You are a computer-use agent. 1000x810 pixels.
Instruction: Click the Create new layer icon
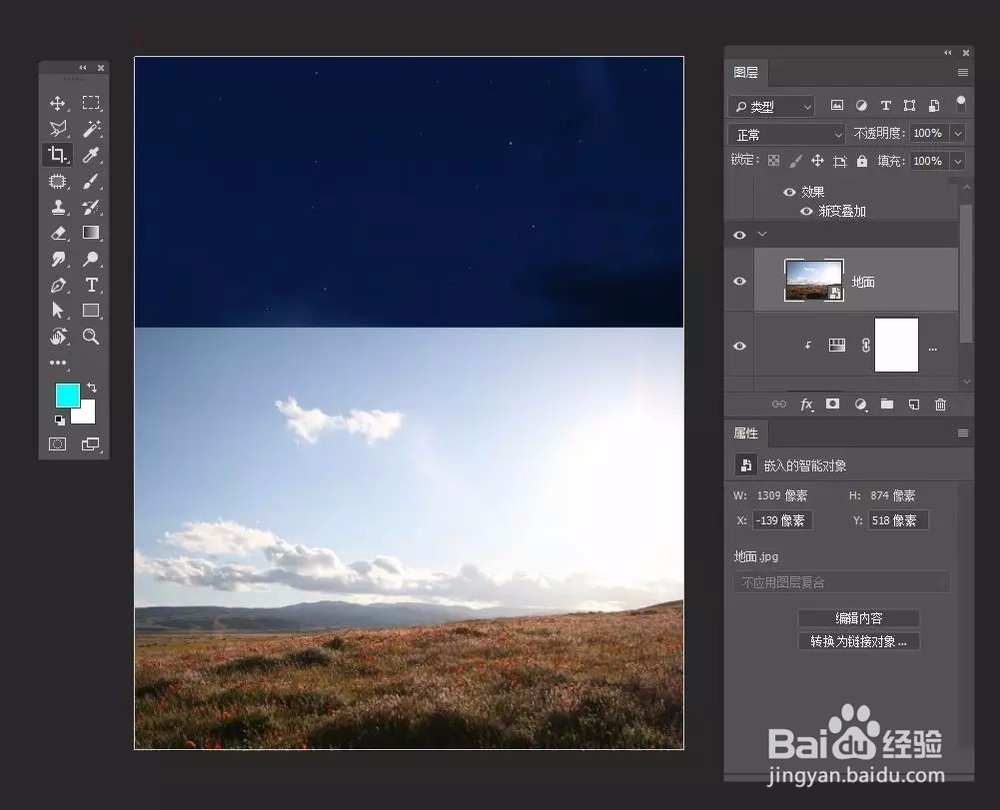point(913,404)
